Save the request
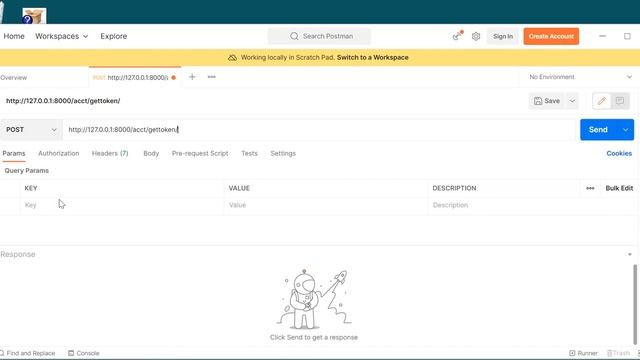 coord(547,101)
